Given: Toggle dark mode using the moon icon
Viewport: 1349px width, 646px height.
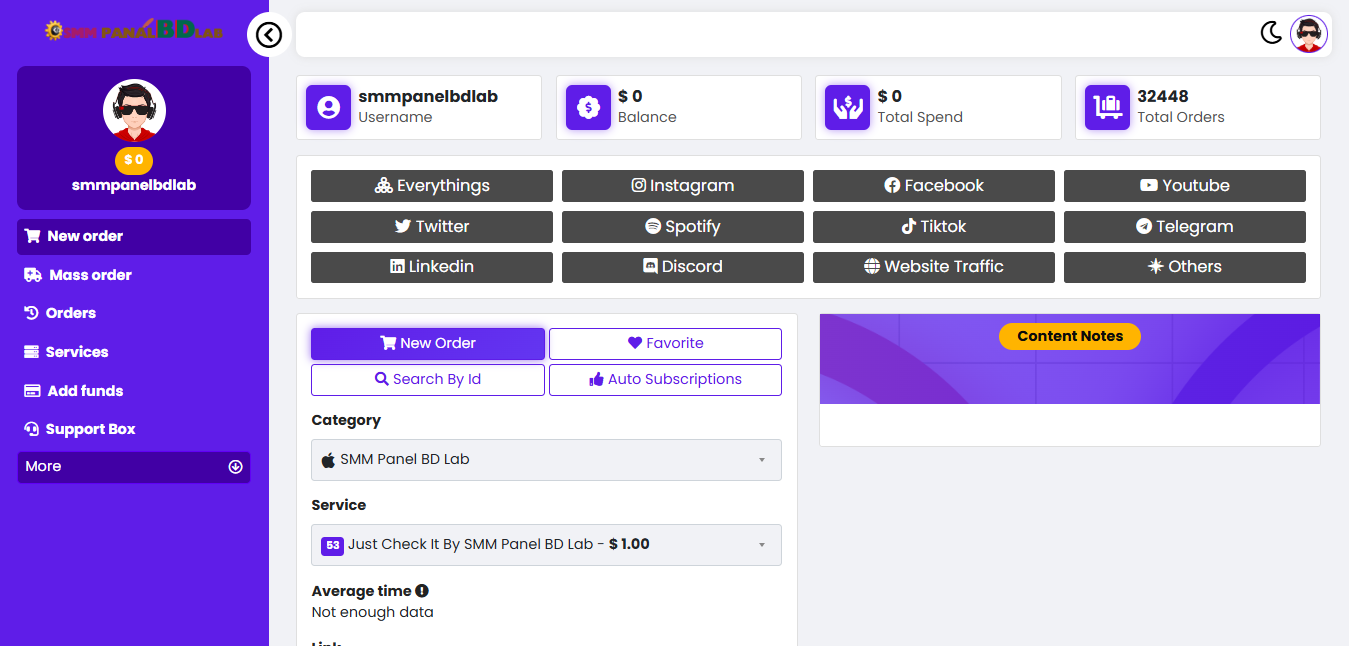Looking at the screenshot, I should (x=1271, y=33).
